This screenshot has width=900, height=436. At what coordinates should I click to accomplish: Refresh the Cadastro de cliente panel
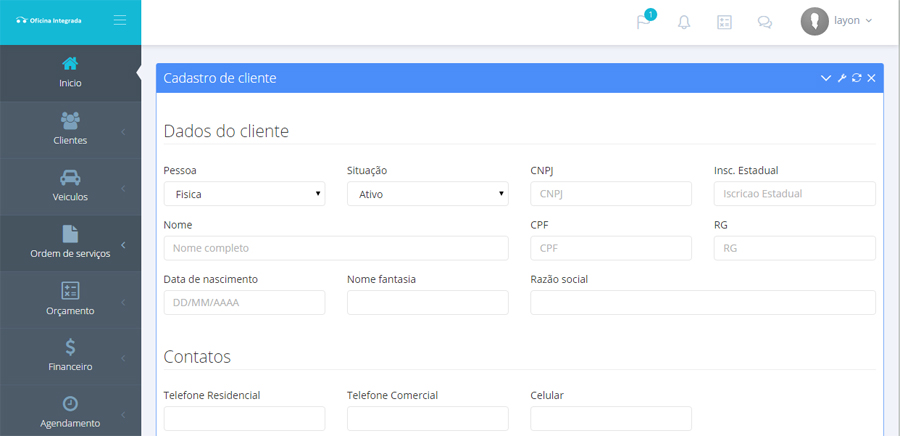coord(856,78)
